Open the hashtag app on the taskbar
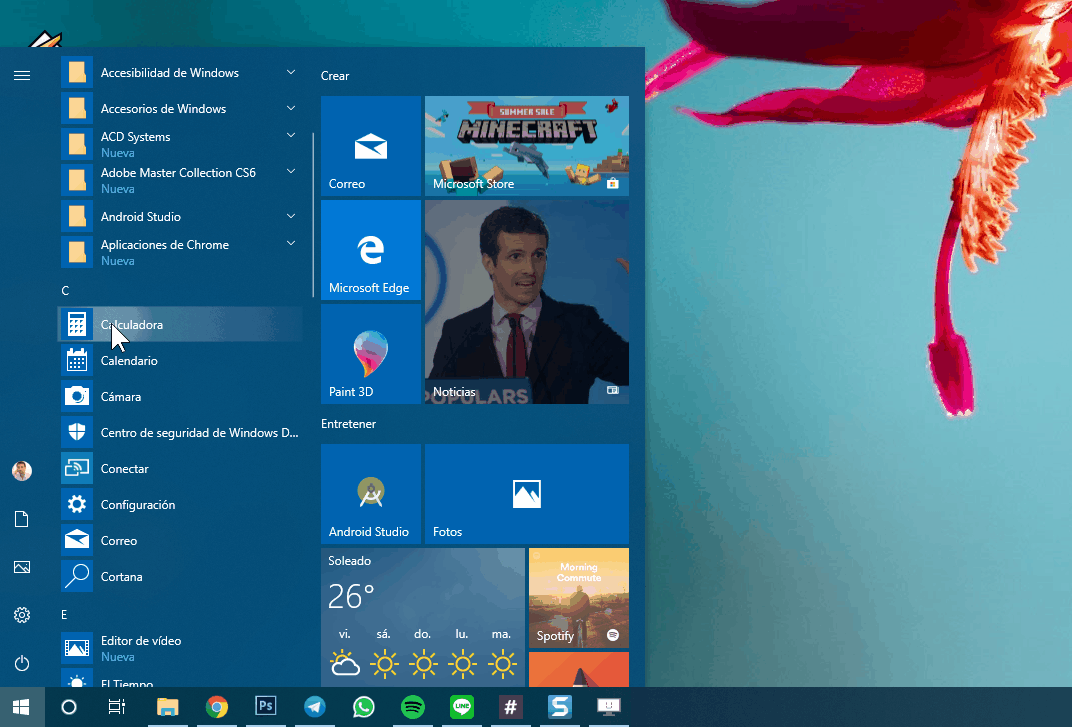The height and width of the screenshot is (727, 1072). pyautogui.click(x=511, y=706)
